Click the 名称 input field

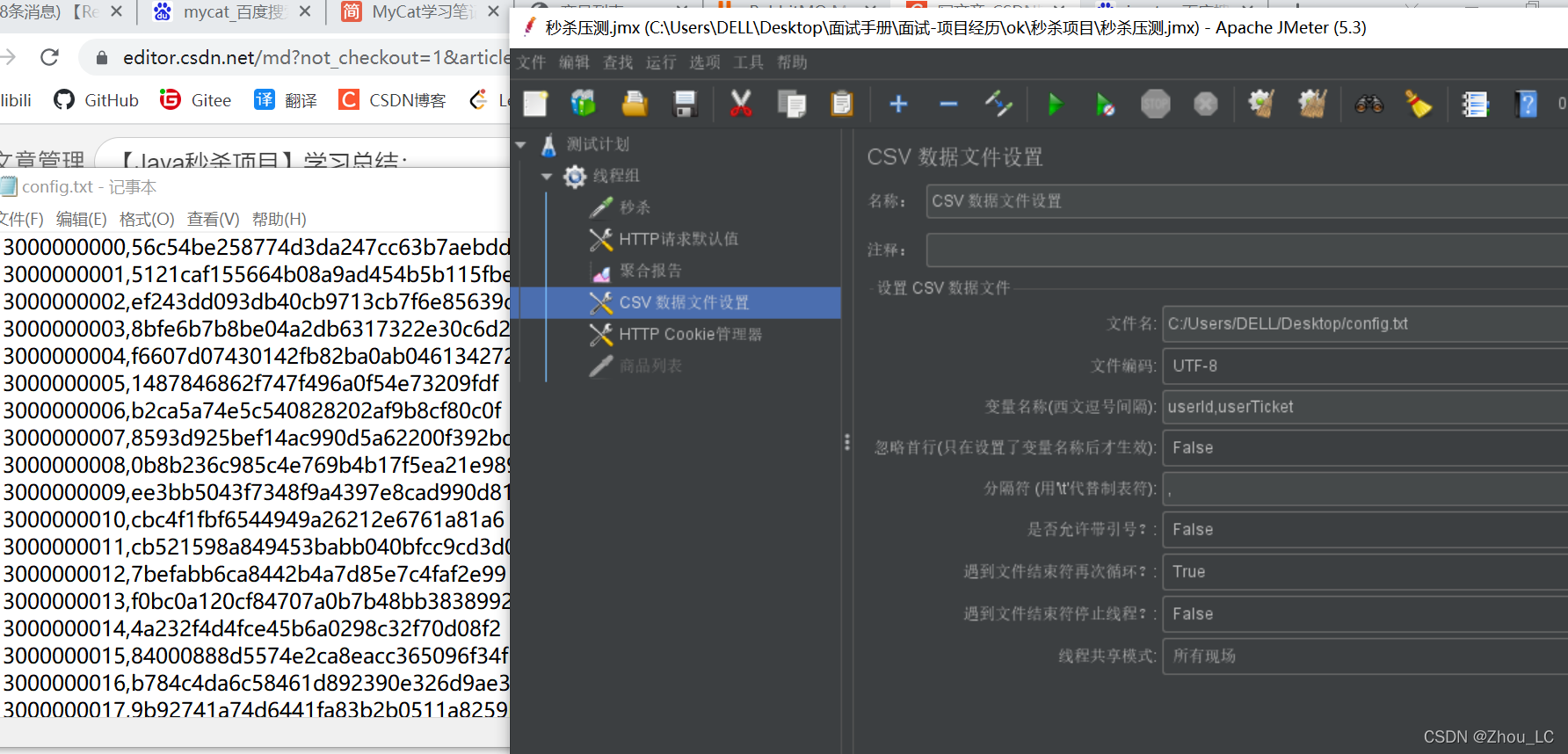(x=1246, y=201)
